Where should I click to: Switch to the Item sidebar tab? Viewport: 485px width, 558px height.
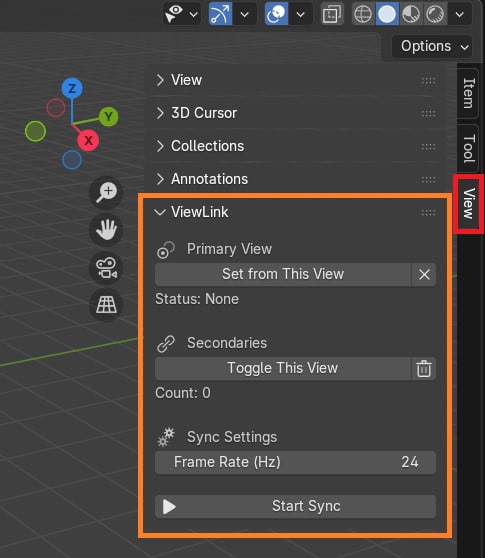tap(468, 93)
